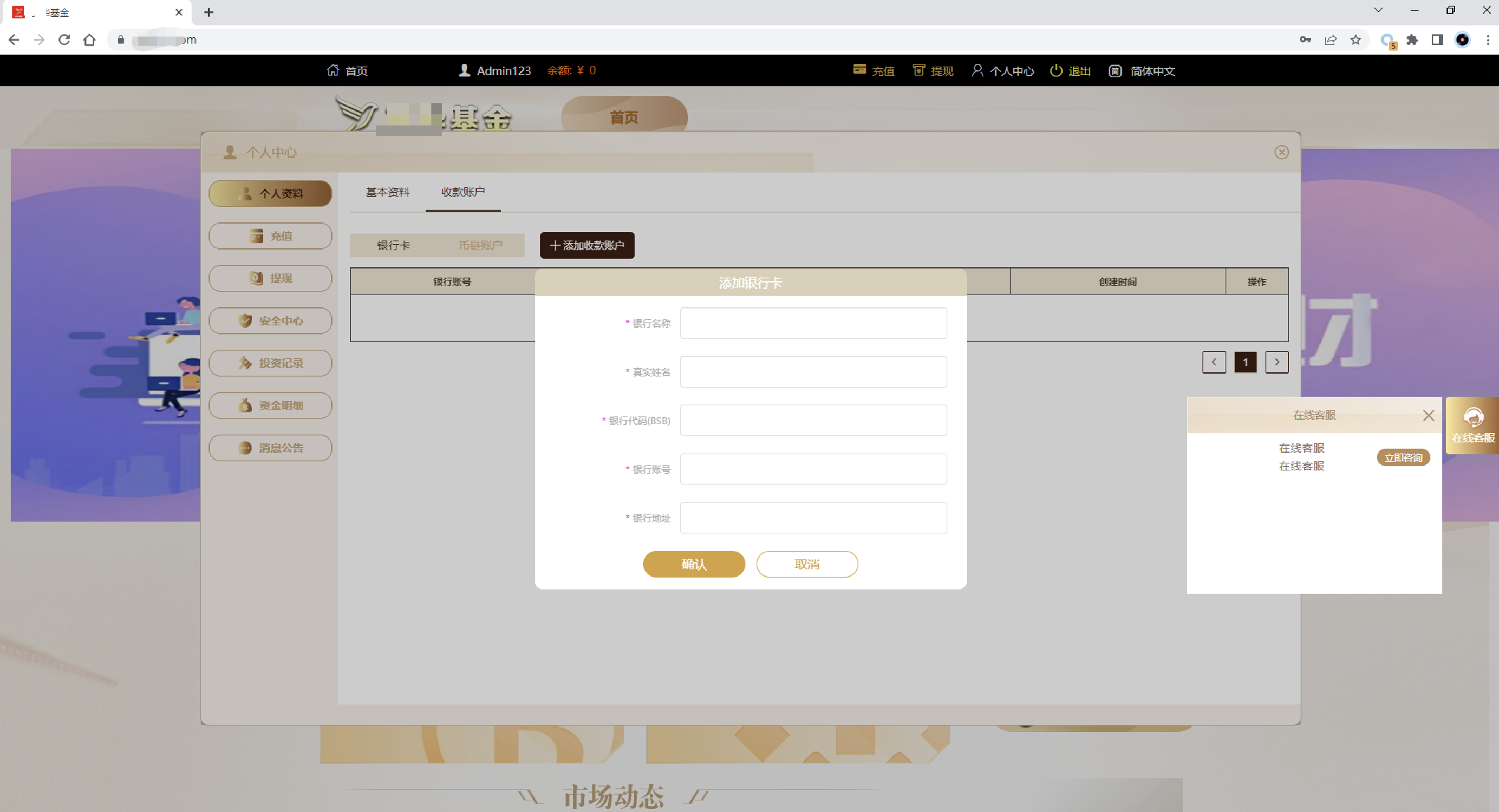Click the 余额 balance text

click(x=571, y=70)
